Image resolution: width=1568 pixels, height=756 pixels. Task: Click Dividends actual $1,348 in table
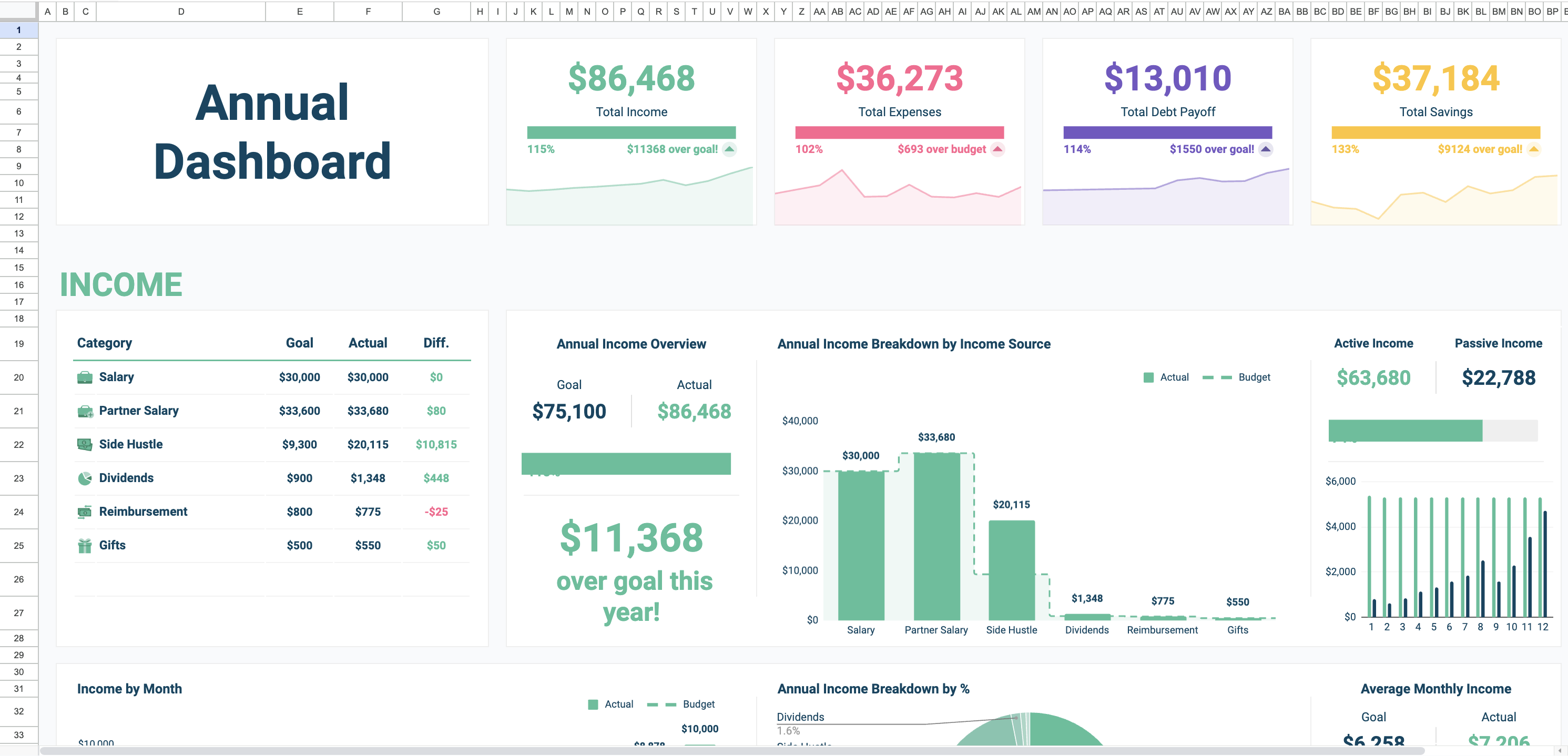368,478
